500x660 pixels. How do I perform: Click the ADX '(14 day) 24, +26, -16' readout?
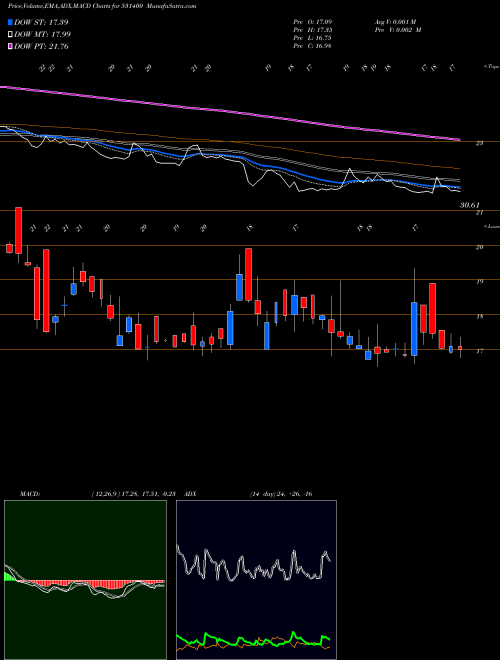[281, 494]
